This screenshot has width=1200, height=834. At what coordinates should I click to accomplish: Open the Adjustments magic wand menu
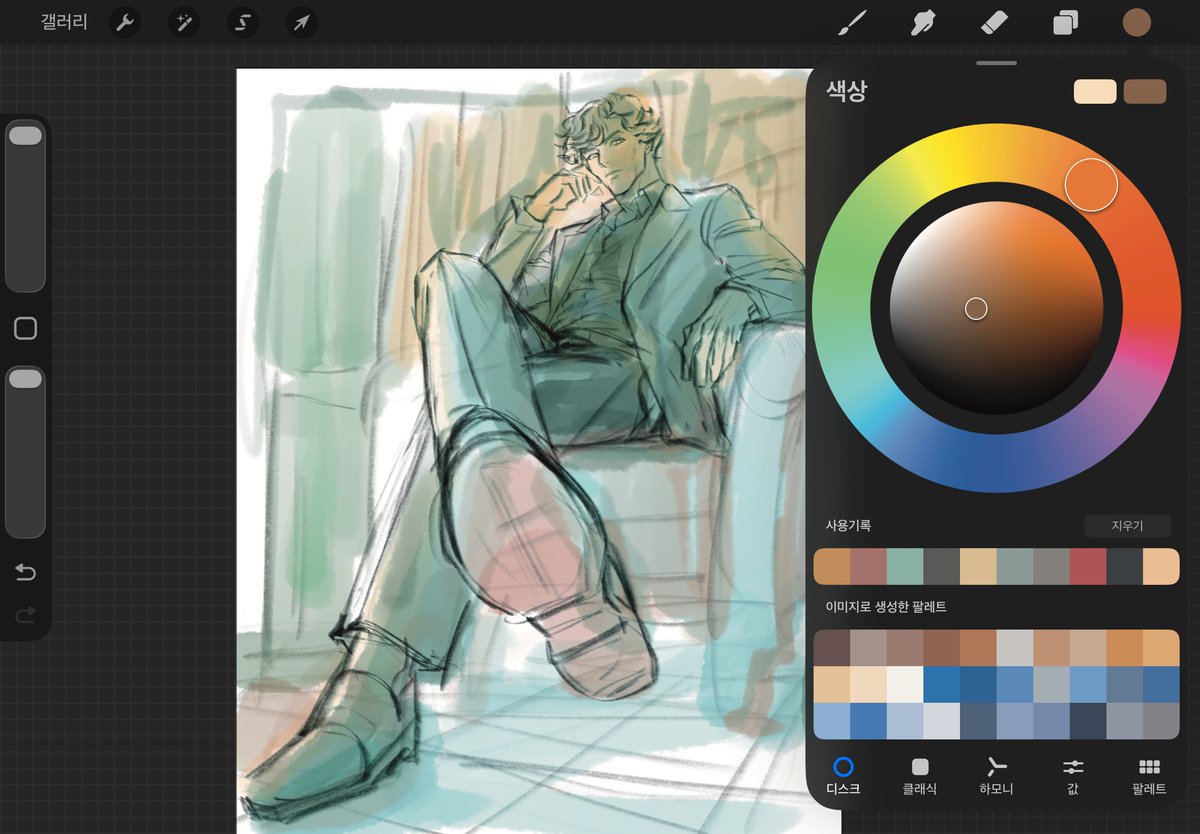(183, 22)
